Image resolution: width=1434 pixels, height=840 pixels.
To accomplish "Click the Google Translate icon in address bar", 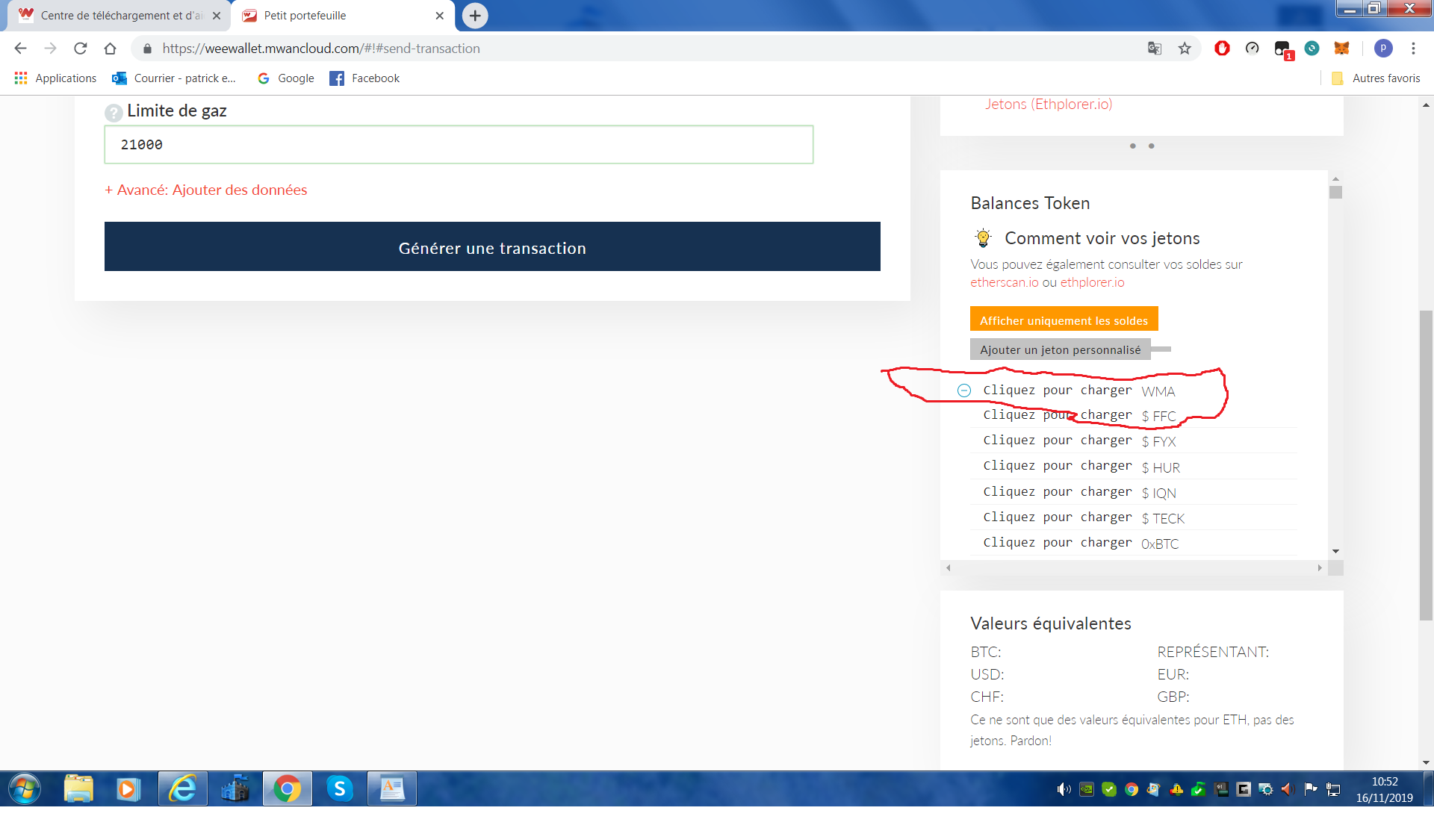I will (1155, 49).
